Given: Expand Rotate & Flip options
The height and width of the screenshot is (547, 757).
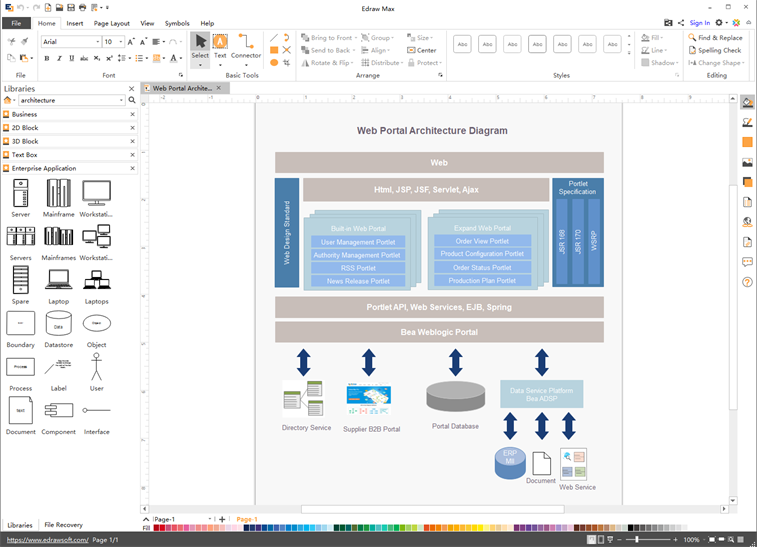Looking at the screenshot, I should point(352,63).
